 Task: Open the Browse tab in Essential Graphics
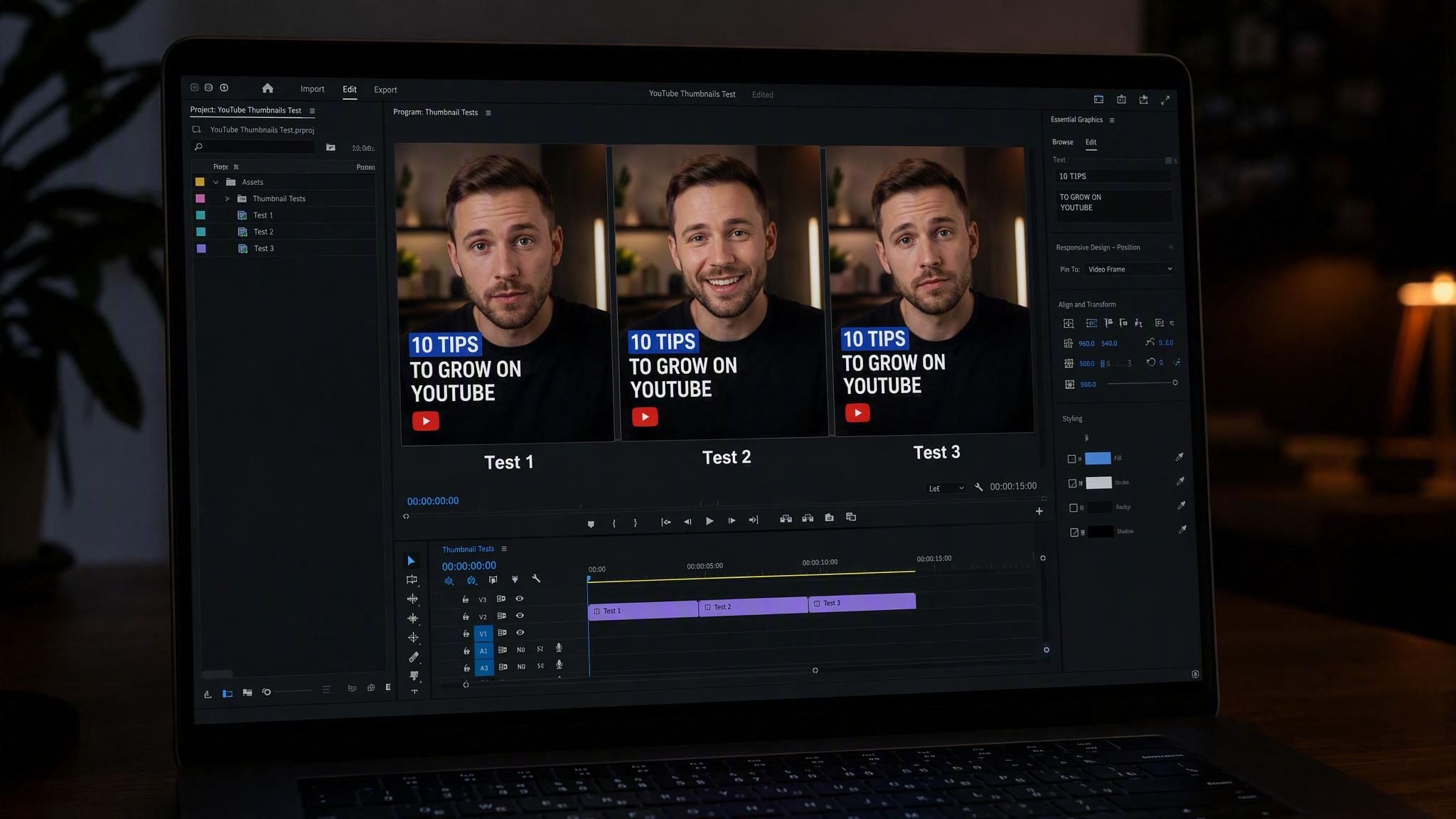(x=1063, y=142)
